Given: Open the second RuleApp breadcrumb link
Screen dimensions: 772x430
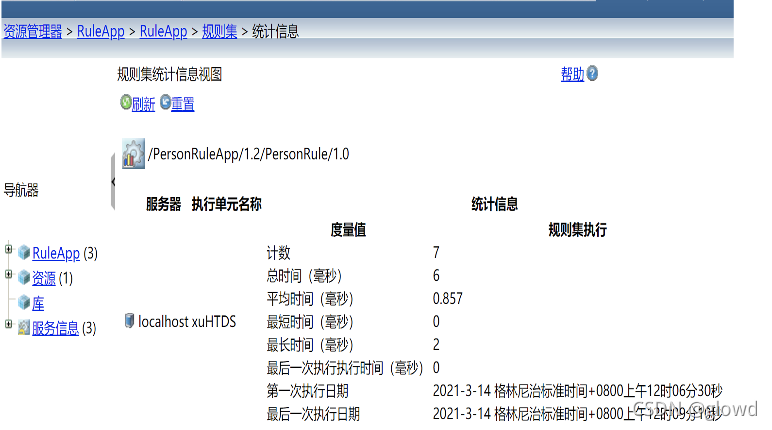Looking at the screenshot, I should click(163, 32).
